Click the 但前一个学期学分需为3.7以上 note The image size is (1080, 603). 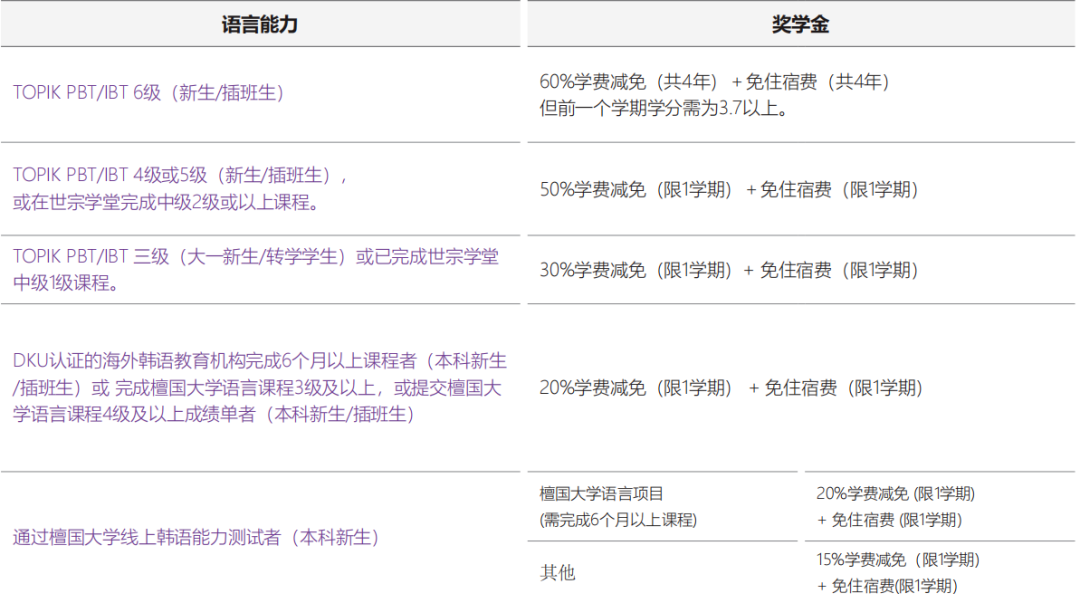pyautogui.click(x=664, y=108)
